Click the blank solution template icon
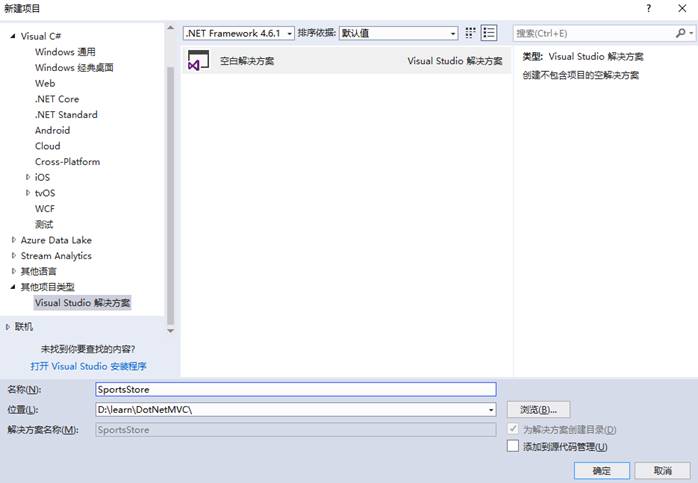Screen dimensions: 698x483 coord(198,61)
